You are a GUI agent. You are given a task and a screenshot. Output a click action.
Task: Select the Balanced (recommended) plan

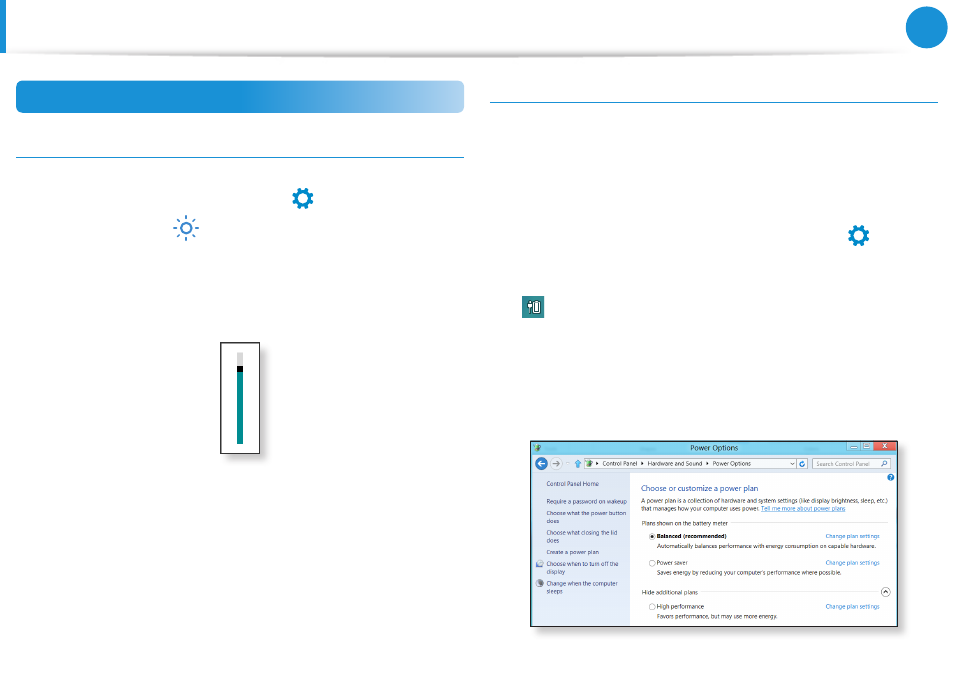click(x=652, y=536)
